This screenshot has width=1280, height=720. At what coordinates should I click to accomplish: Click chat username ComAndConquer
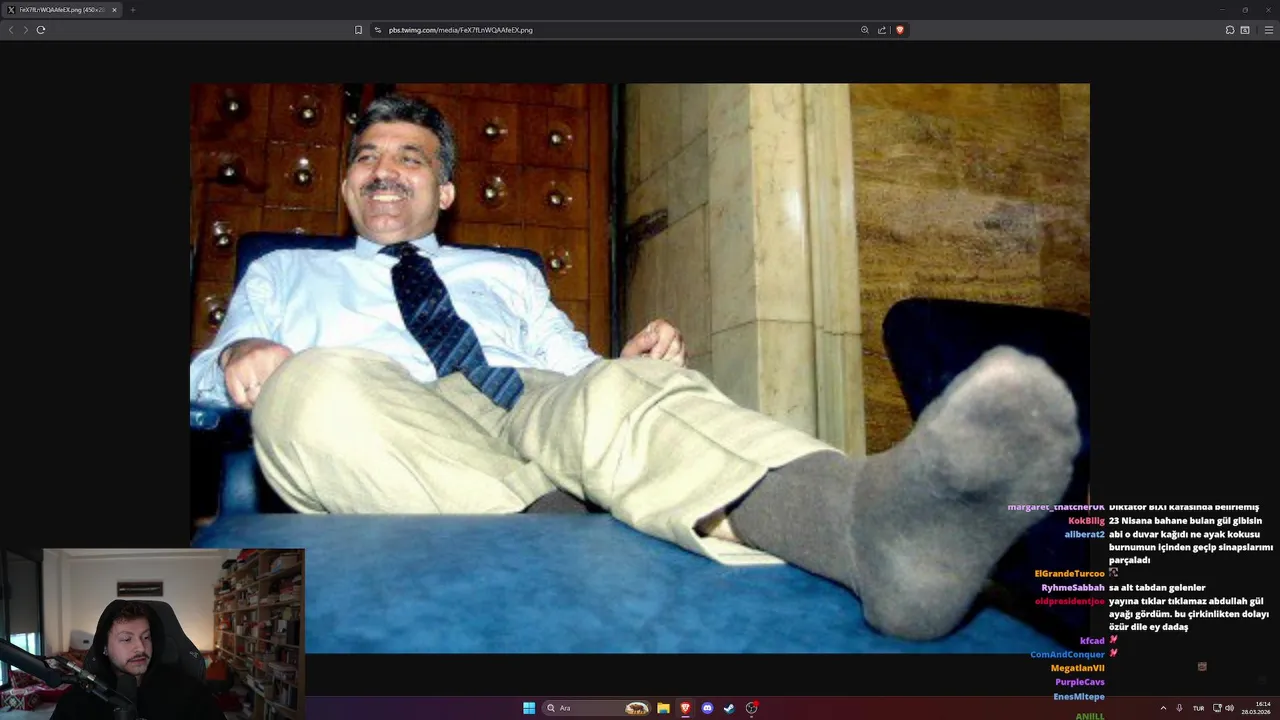[1067, 655]
